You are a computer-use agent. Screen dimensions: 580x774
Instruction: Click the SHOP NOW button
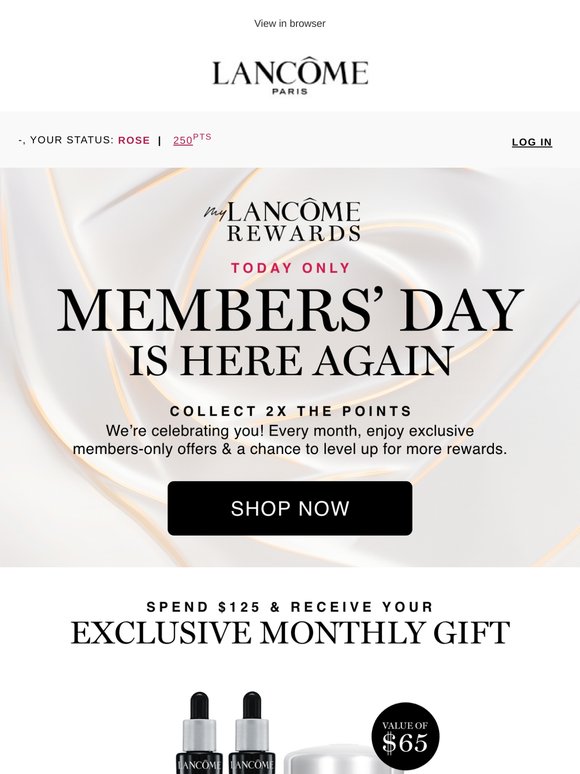point(290,508)
